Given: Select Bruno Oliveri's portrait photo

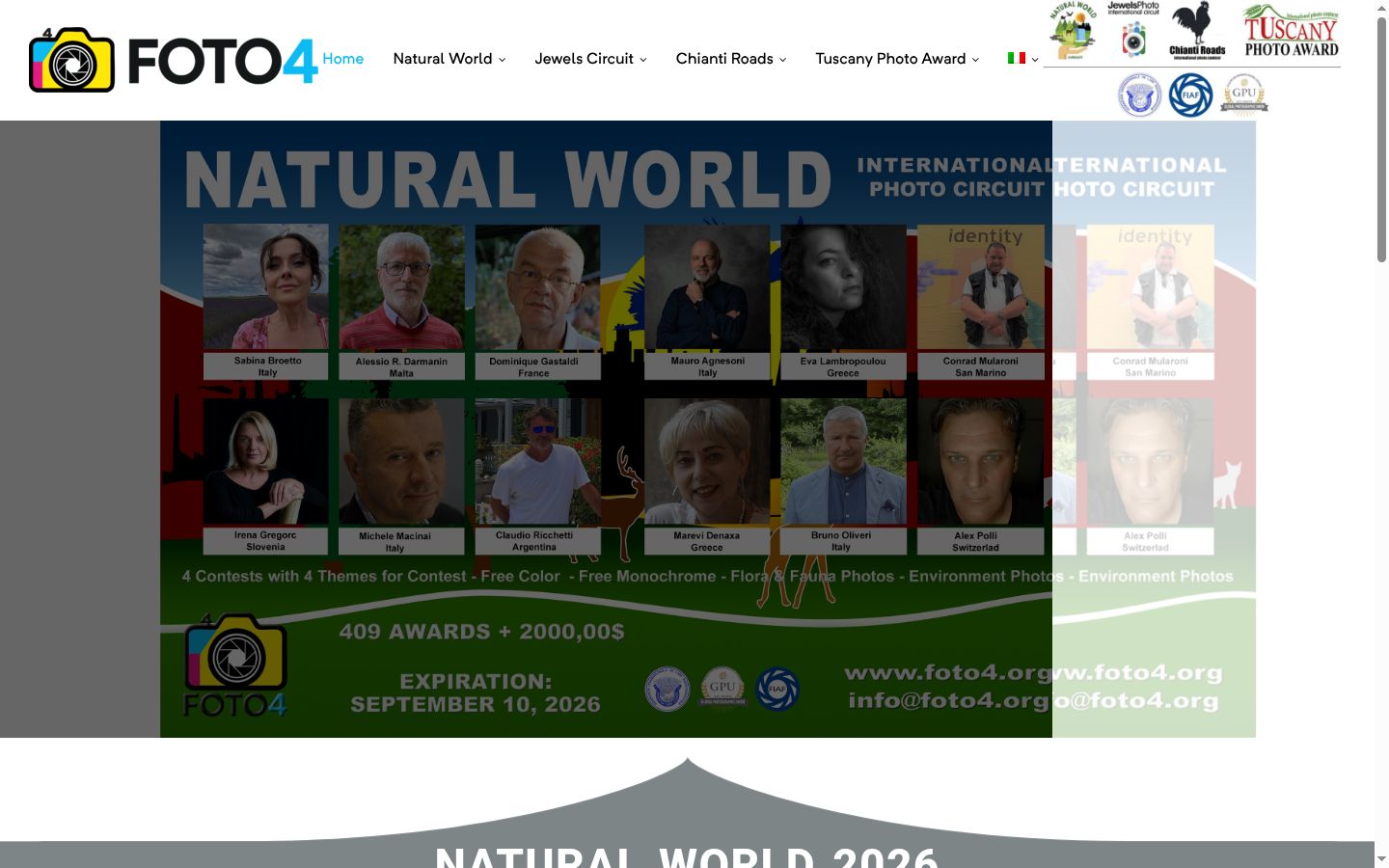Looking at the screenshot, I should (843, 461).
